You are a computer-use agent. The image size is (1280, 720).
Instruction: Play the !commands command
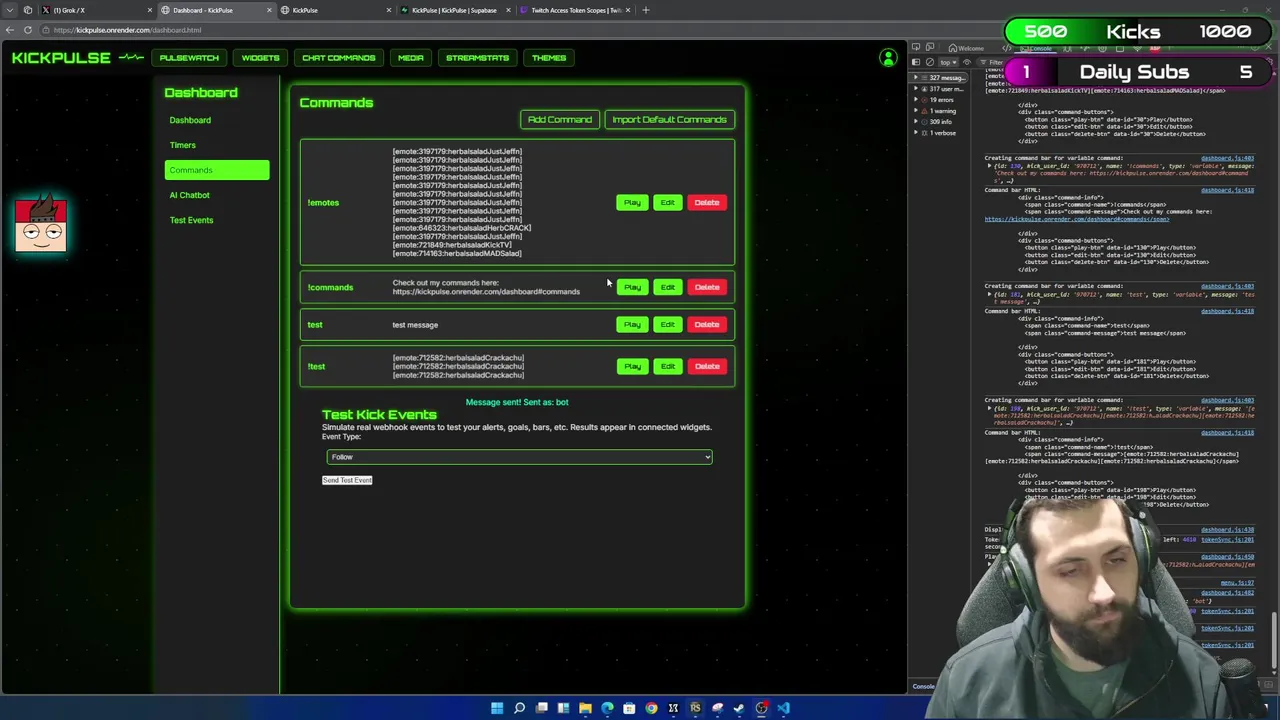tap(632, 287)
